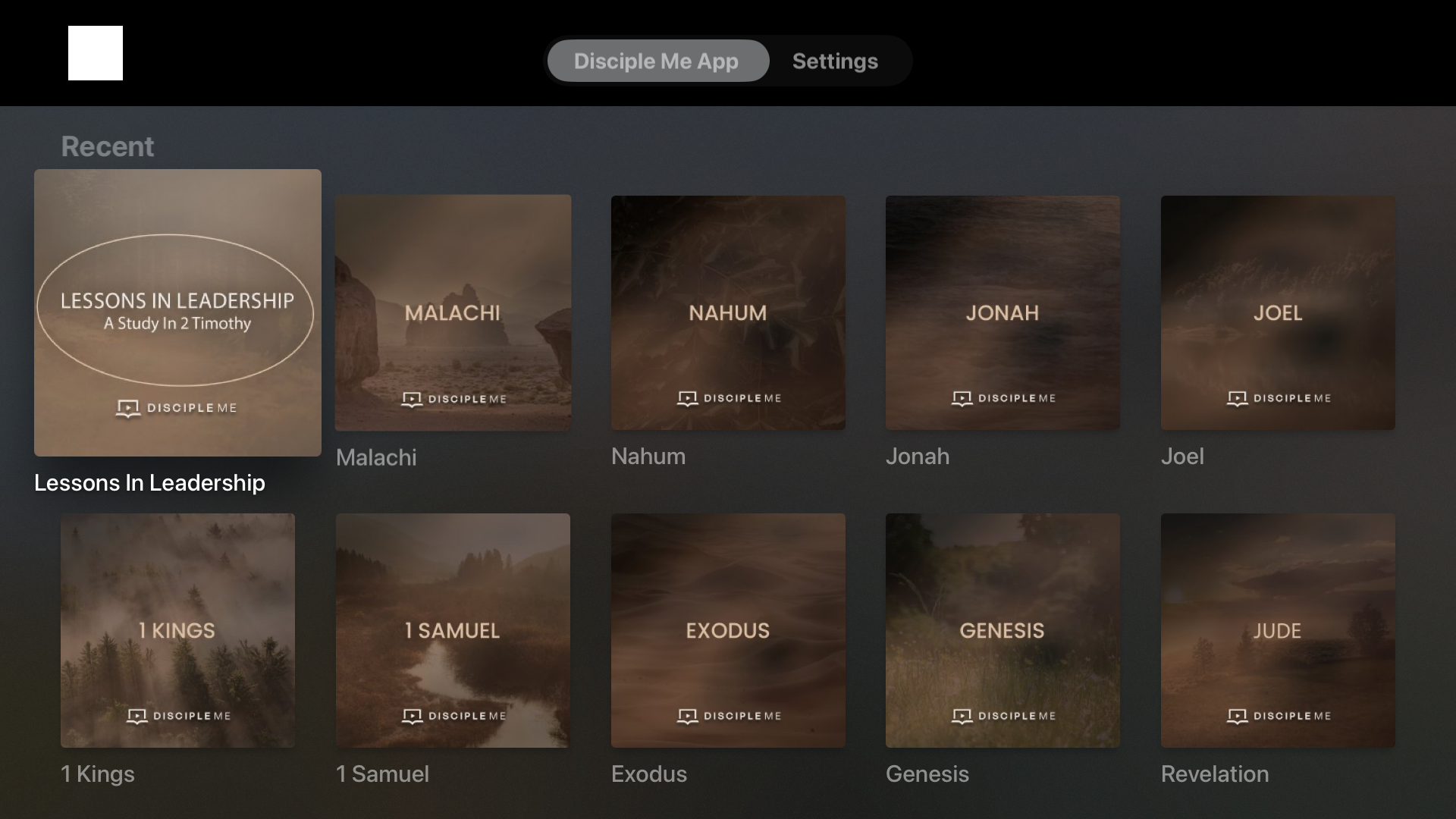Open the Settings tab
The height and width of the screenshot is (819, 1456).
pos(835,61)
